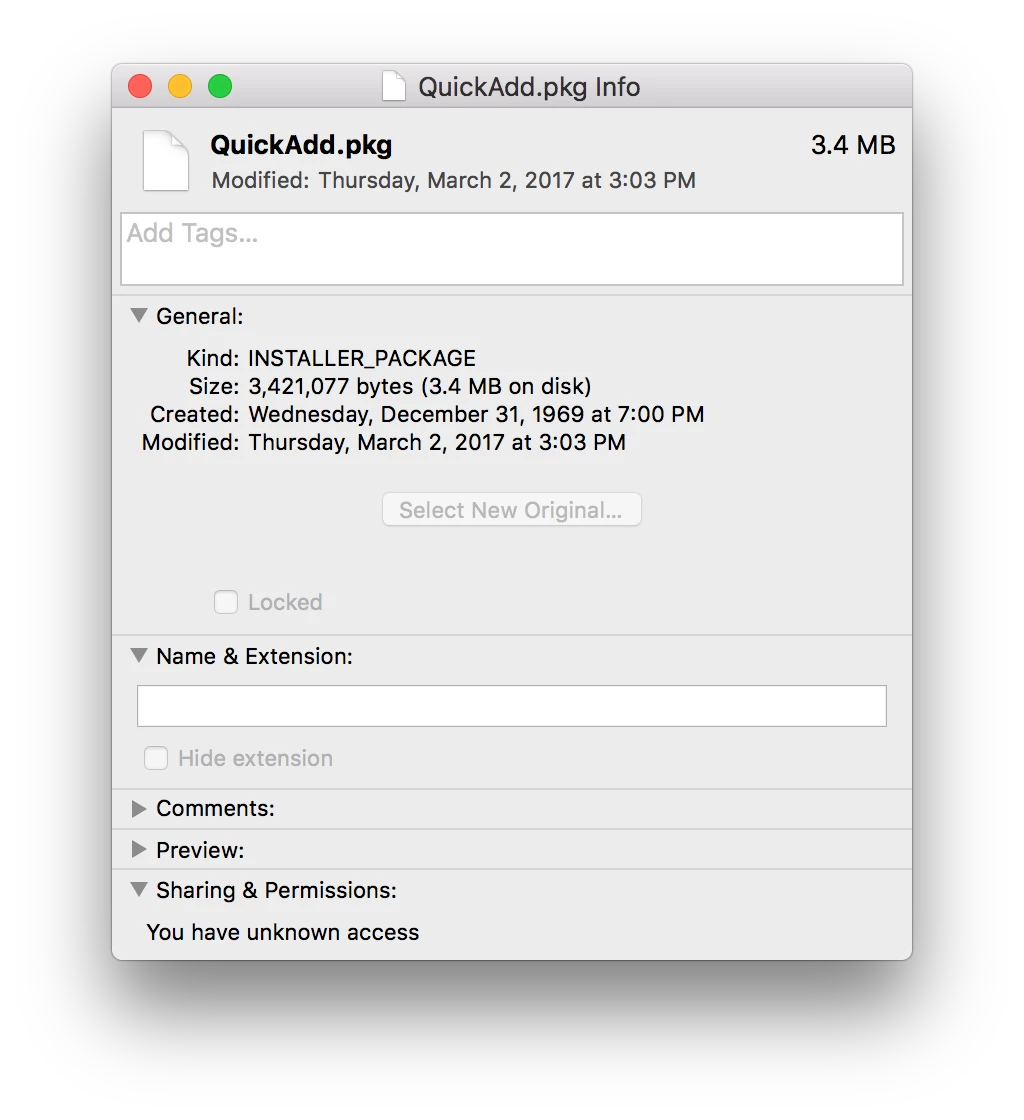Click into the Add Tags field
The height and width of the screenshot is (1120, 1024).
click(x=511, y=249)
